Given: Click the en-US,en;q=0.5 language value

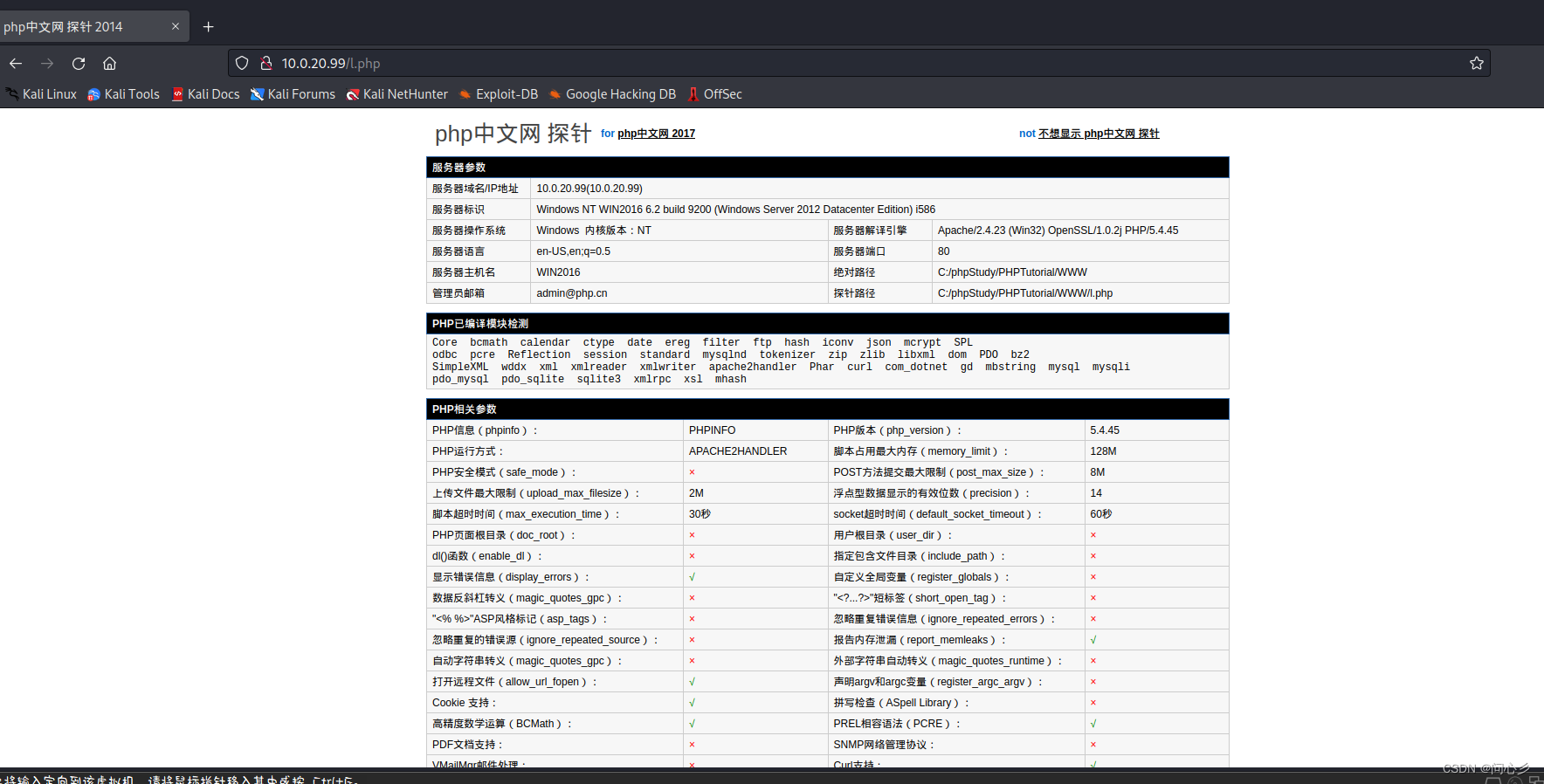Looking at the screenshot, I should pos(573,251).
